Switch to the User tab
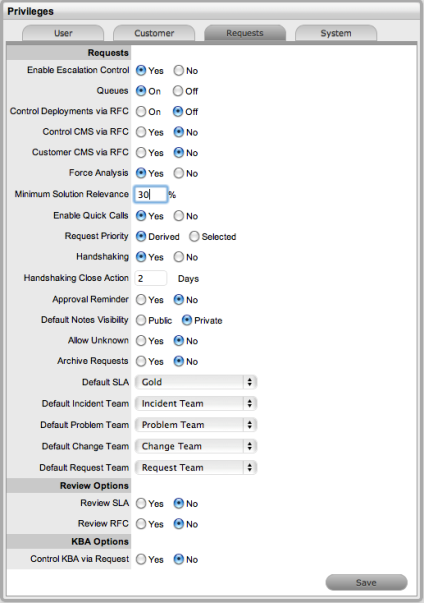Screen dimensions: 424x603 [63, 33]
